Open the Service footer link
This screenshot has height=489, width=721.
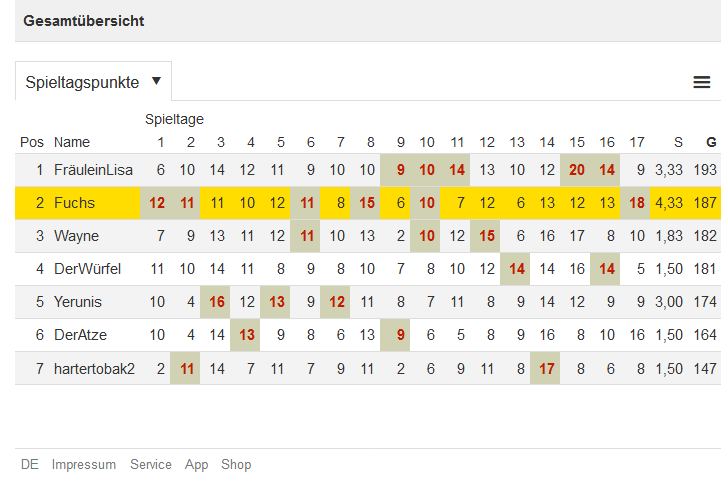coord(151,465)
